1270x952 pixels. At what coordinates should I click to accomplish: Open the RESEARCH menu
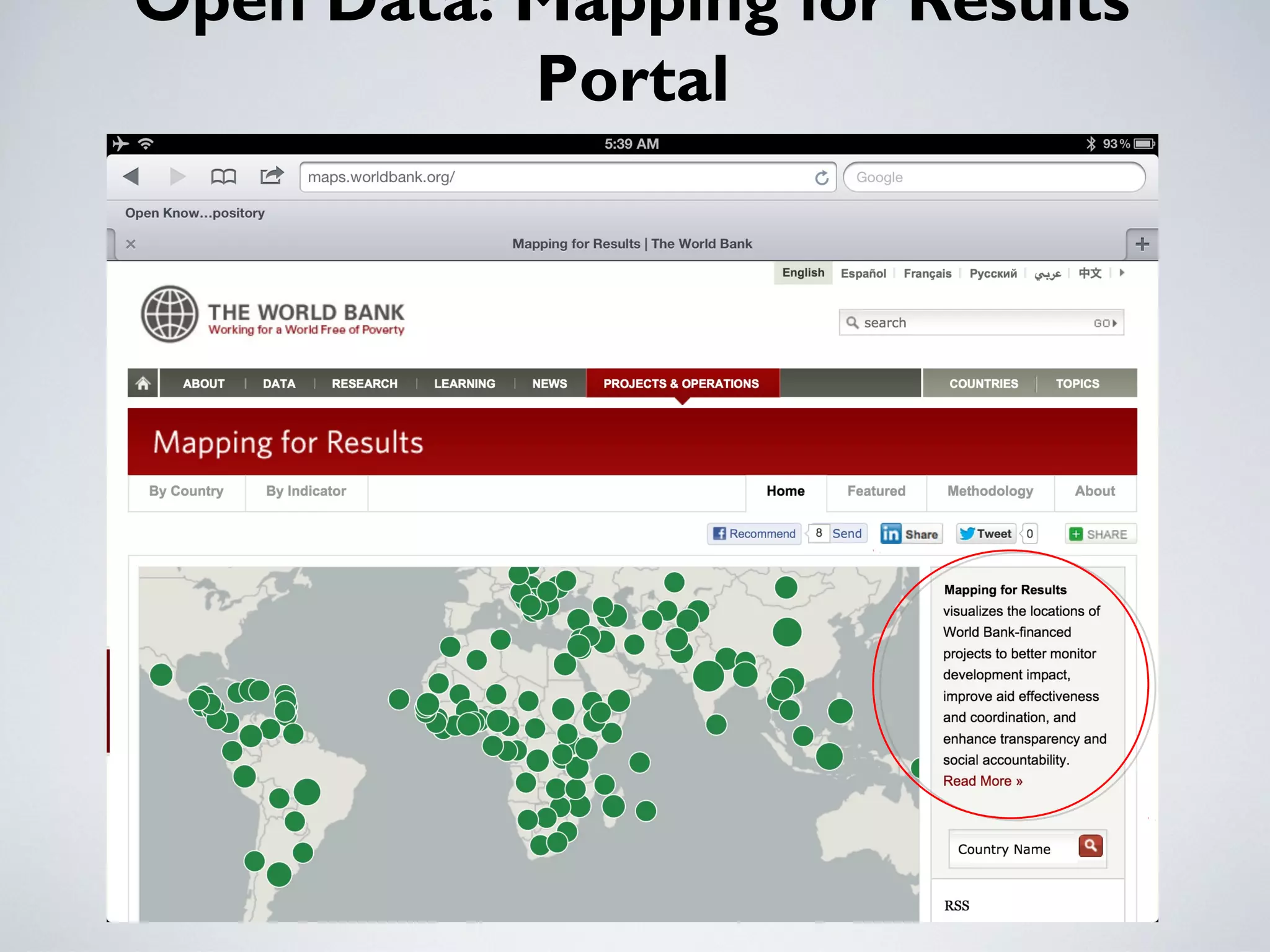click(x=365, y=384)
